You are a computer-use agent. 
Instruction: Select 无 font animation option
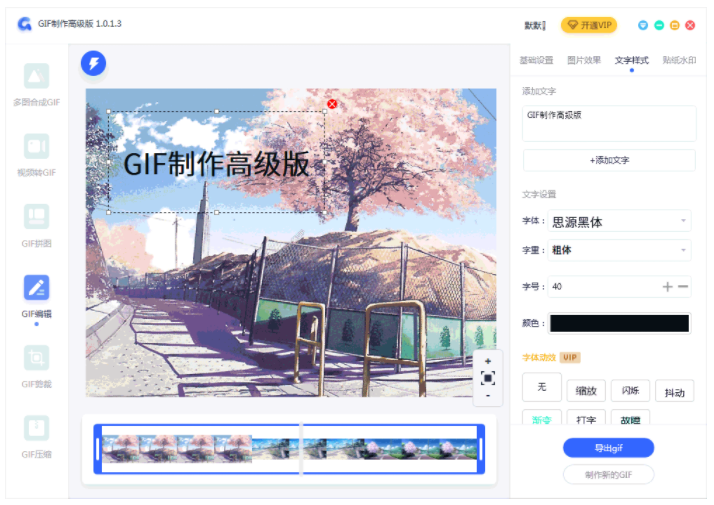541,387
